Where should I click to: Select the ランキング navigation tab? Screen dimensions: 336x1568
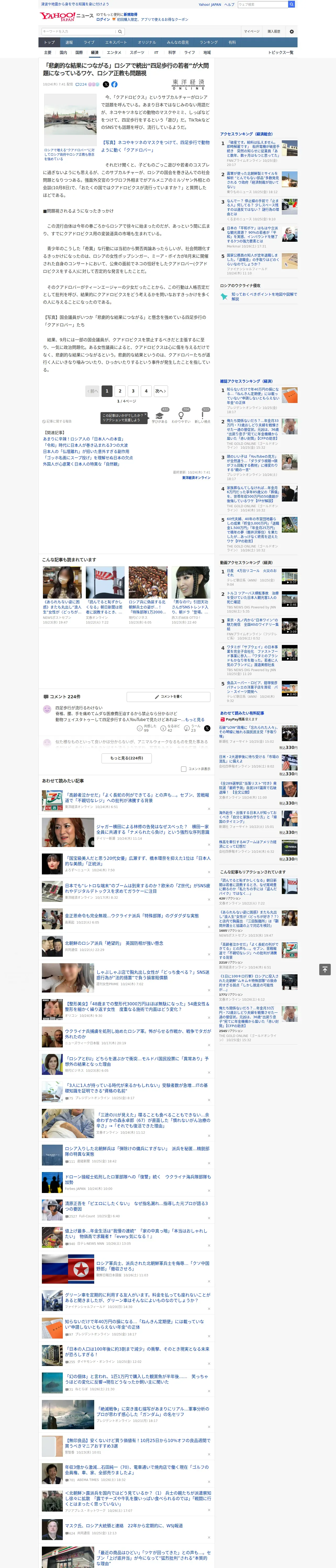tap(209, 42)
